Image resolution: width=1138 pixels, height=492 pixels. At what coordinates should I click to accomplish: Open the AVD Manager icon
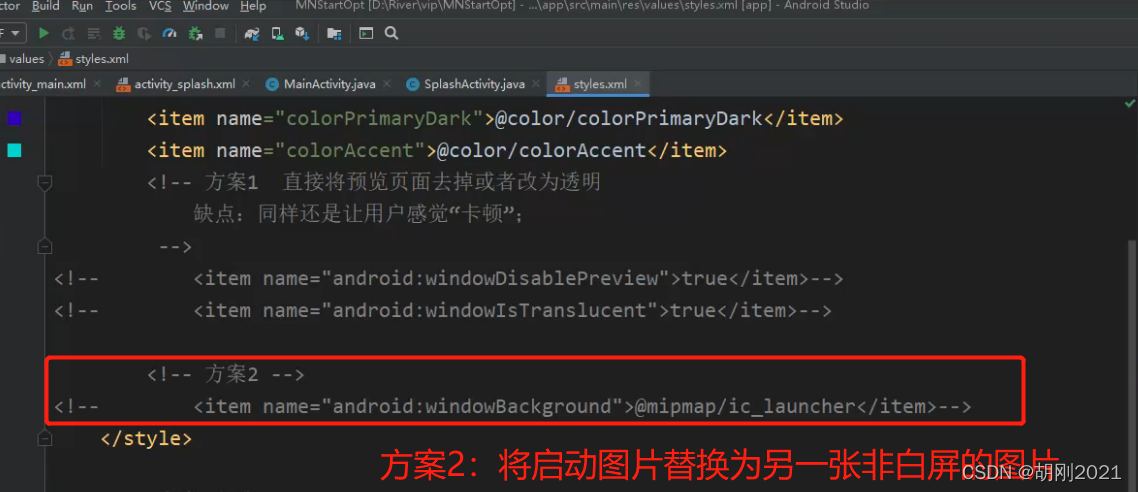tap(277, 33)
